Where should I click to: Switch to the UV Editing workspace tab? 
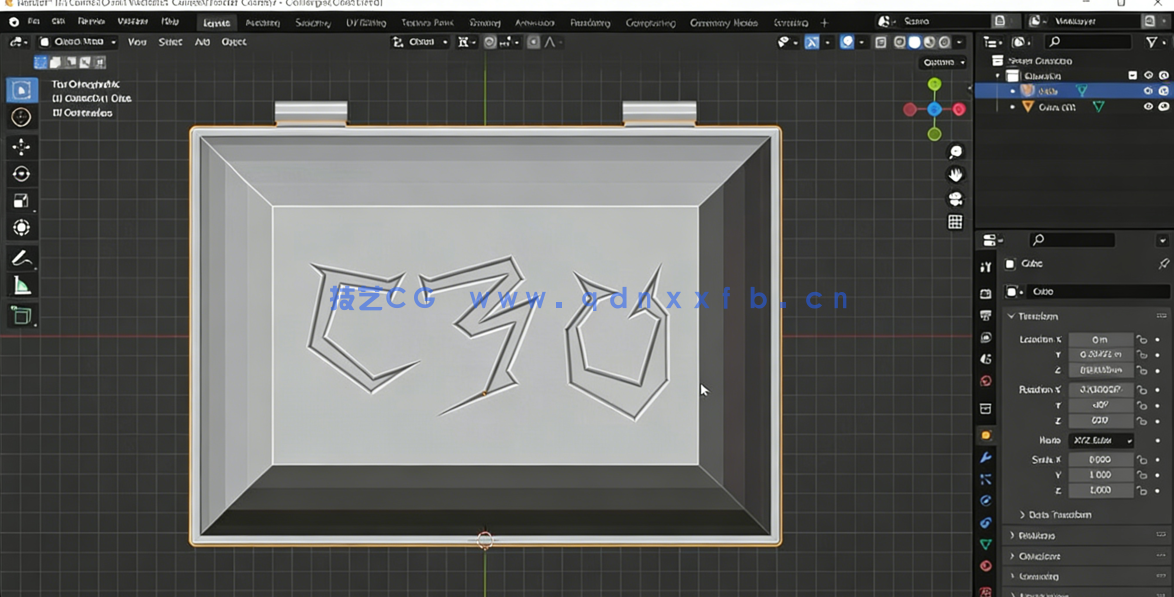(365, 21)
